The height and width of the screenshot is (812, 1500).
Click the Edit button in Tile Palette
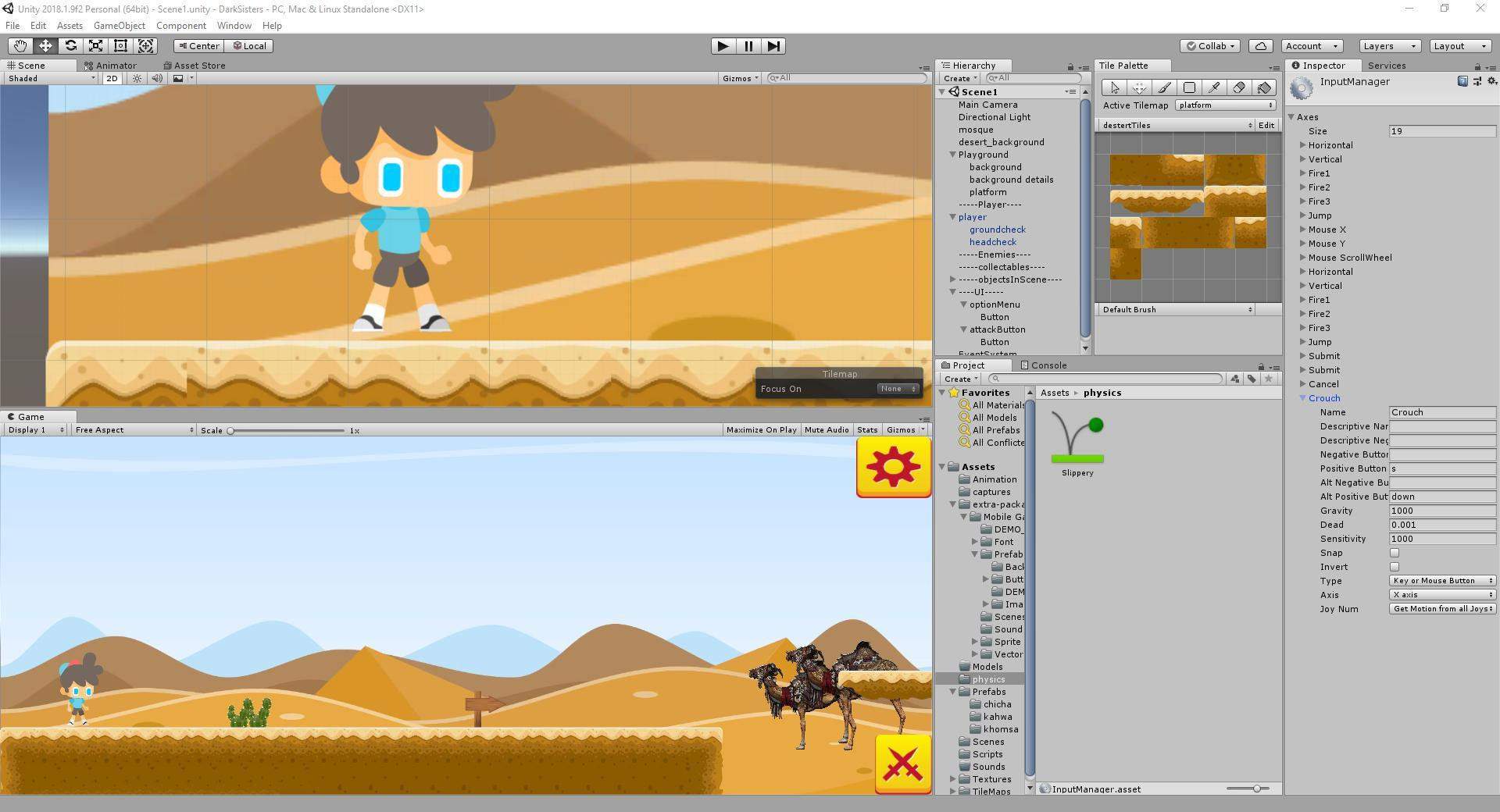1266,125
